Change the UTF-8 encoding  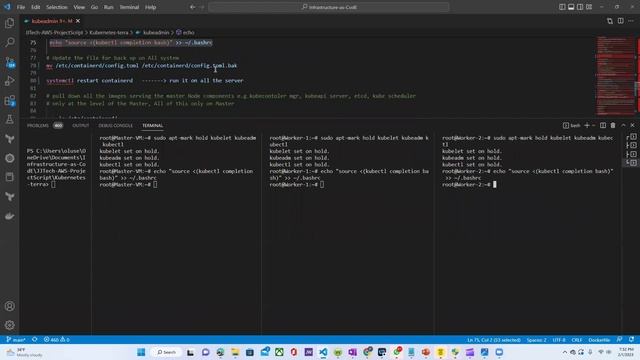click(x=559, y=340)
